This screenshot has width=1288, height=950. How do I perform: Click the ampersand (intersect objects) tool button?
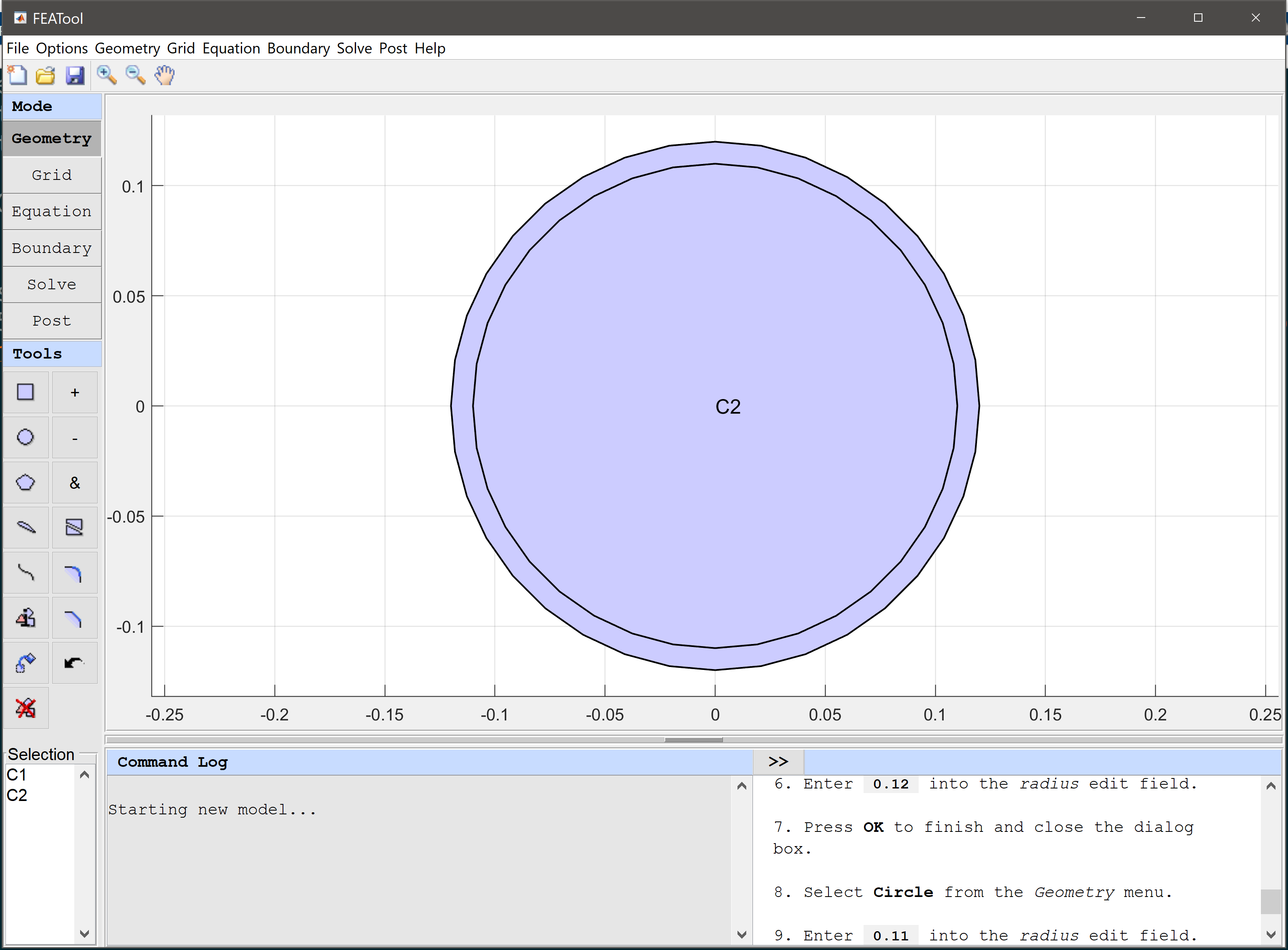[75, 483]
